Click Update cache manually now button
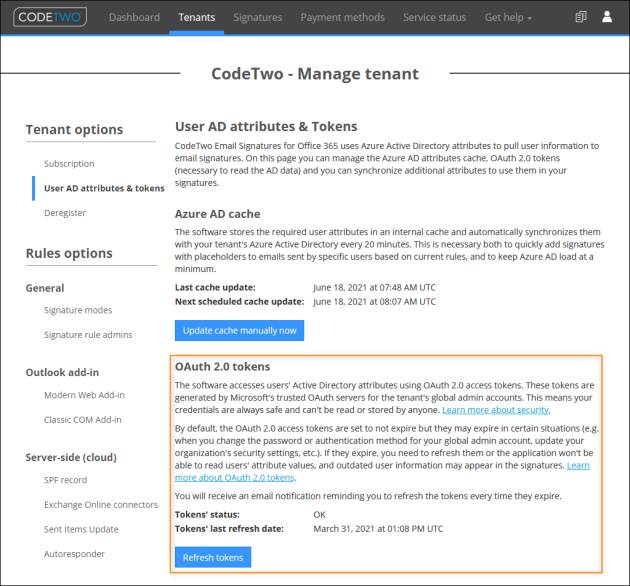Viewport: 630px width, 586px height. [239, 330]
